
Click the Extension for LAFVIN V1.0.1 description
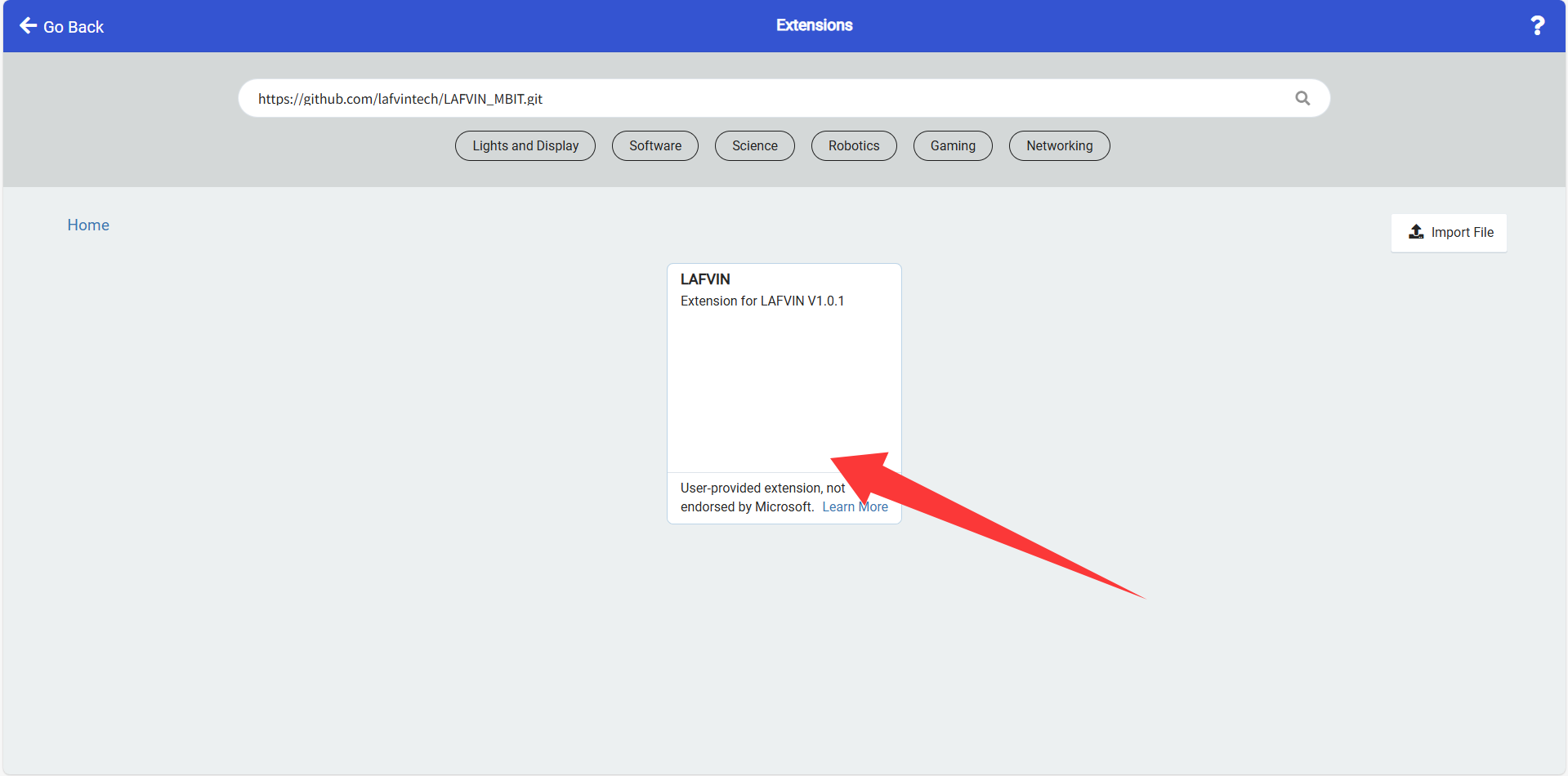pos(762,301)
